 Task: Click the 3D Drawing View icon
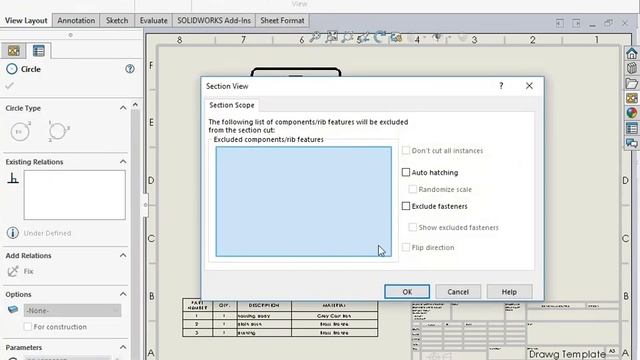click(x=396, y=38)
